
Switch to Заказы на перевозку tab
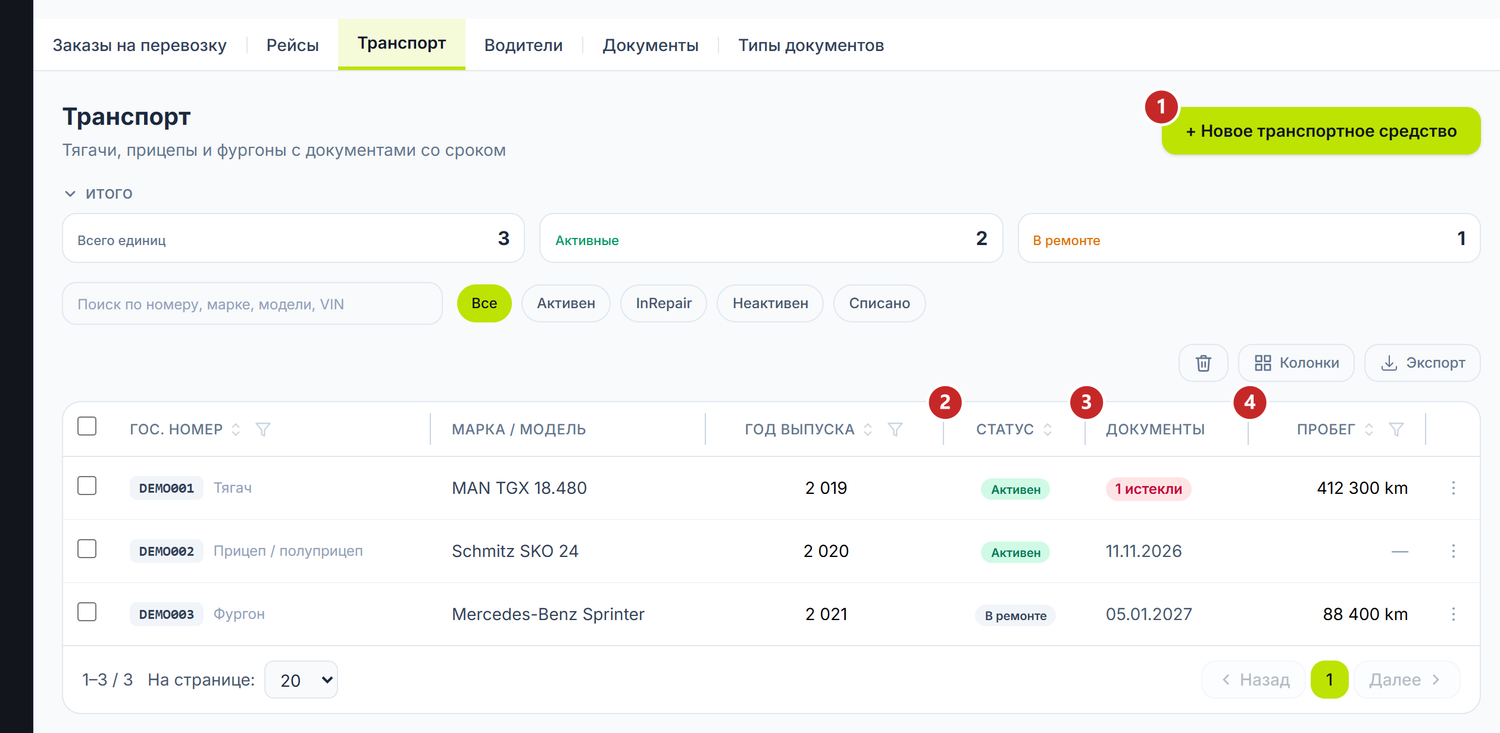140,45
